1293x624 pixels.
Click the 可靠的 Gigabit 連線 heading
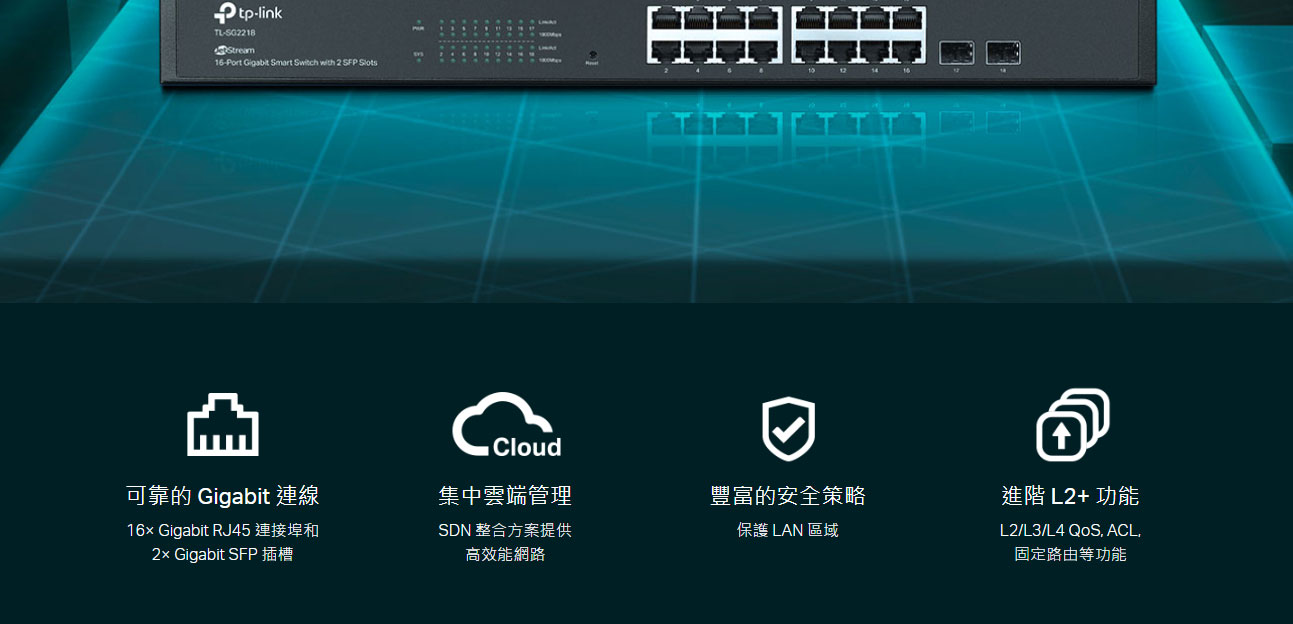(223, 496)
